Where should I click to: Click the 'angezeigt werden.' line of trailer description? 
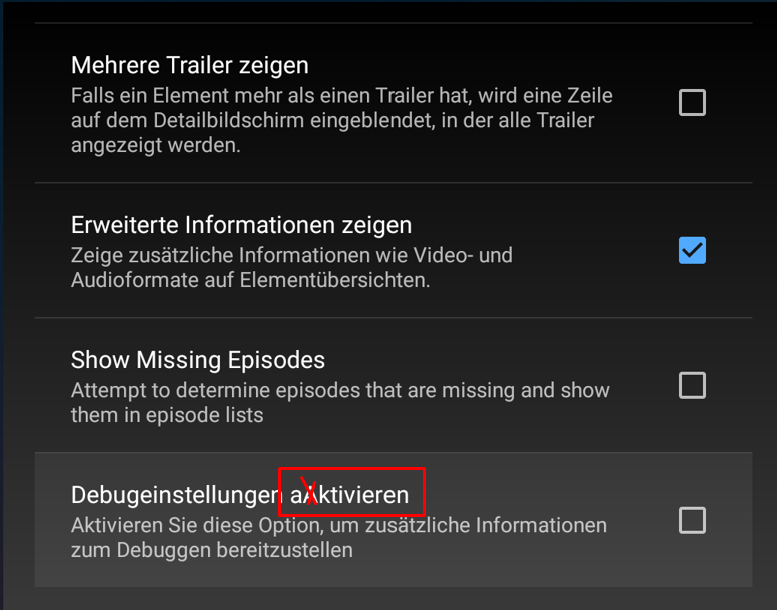pos(156,145)
